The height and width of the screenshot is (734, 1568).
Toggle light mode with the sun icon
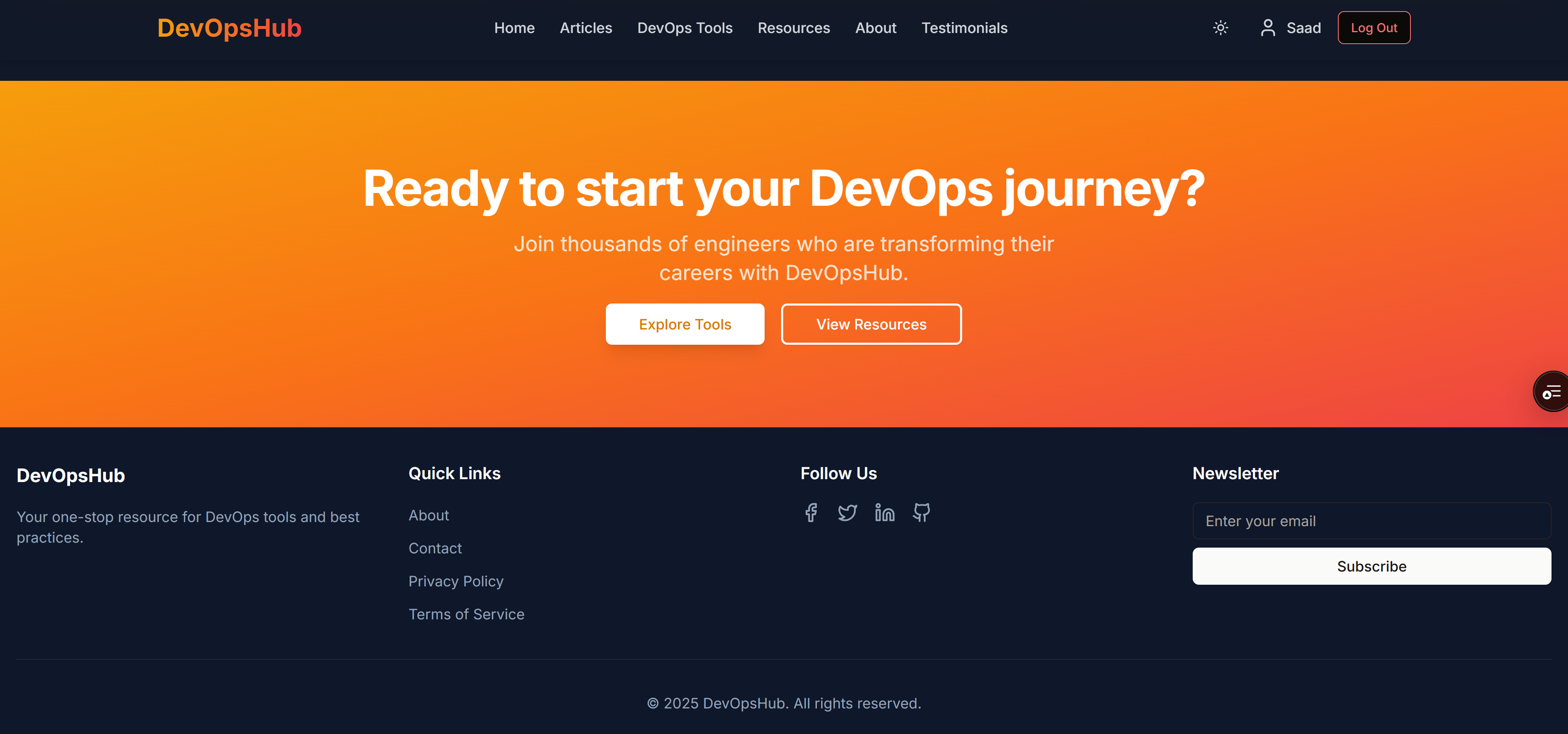[1220, 28]
